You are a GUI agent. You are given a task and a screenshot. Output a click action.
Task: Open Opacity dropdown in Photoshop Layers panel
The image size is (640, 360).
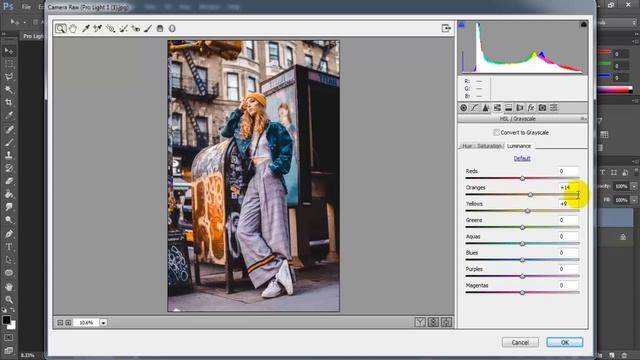[x=634, y=186]
